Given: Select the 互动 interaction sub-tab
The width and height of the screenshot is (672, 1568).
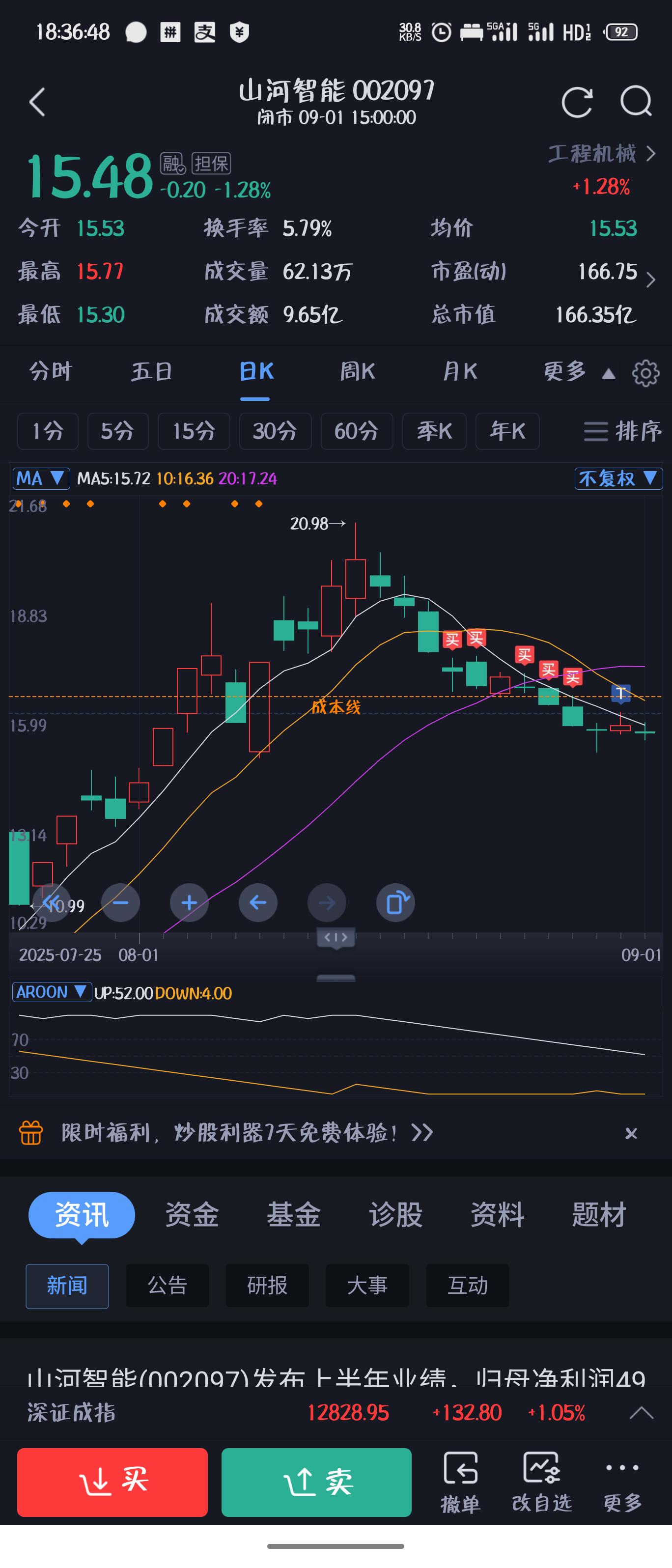Looking at the screenshot, I should pyautogui.click(x=468, y=1286).
